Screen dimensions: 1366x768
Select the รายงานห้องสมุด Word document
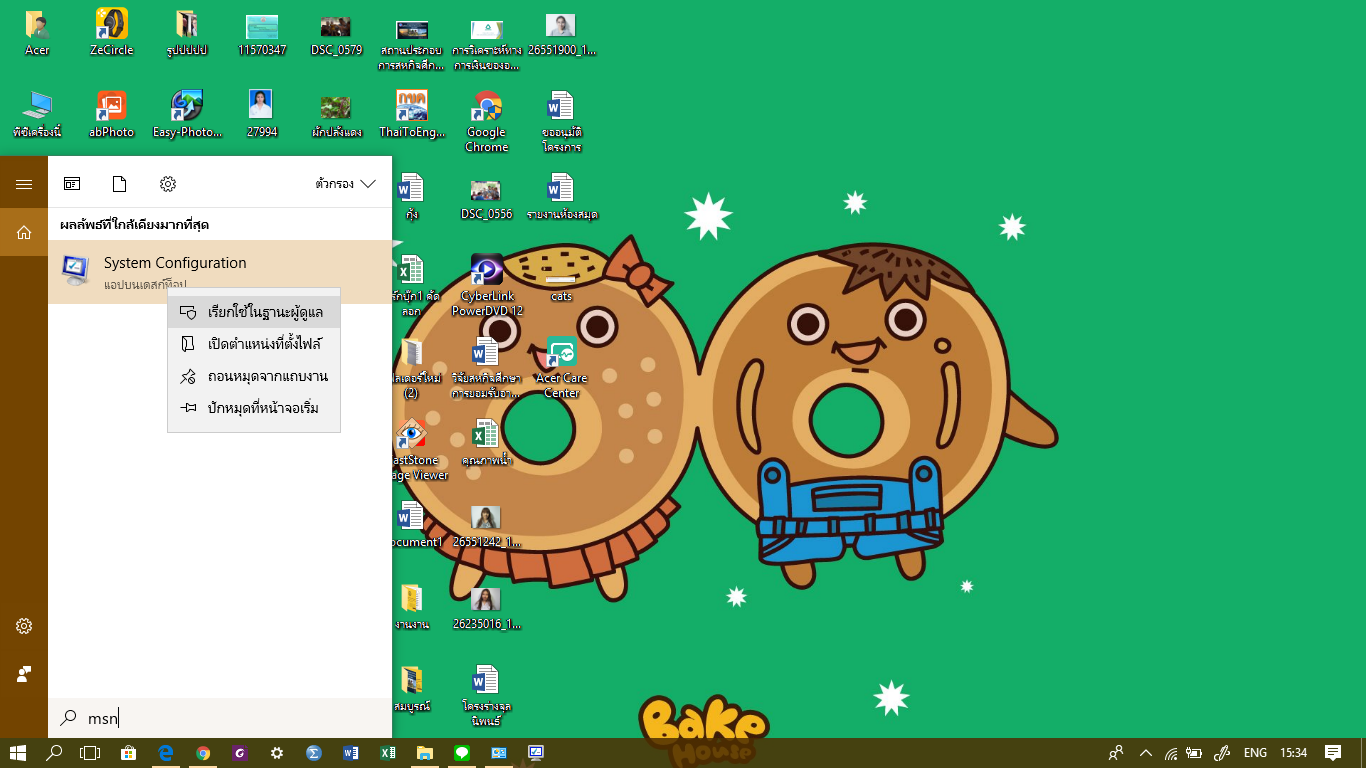point(561,198)
